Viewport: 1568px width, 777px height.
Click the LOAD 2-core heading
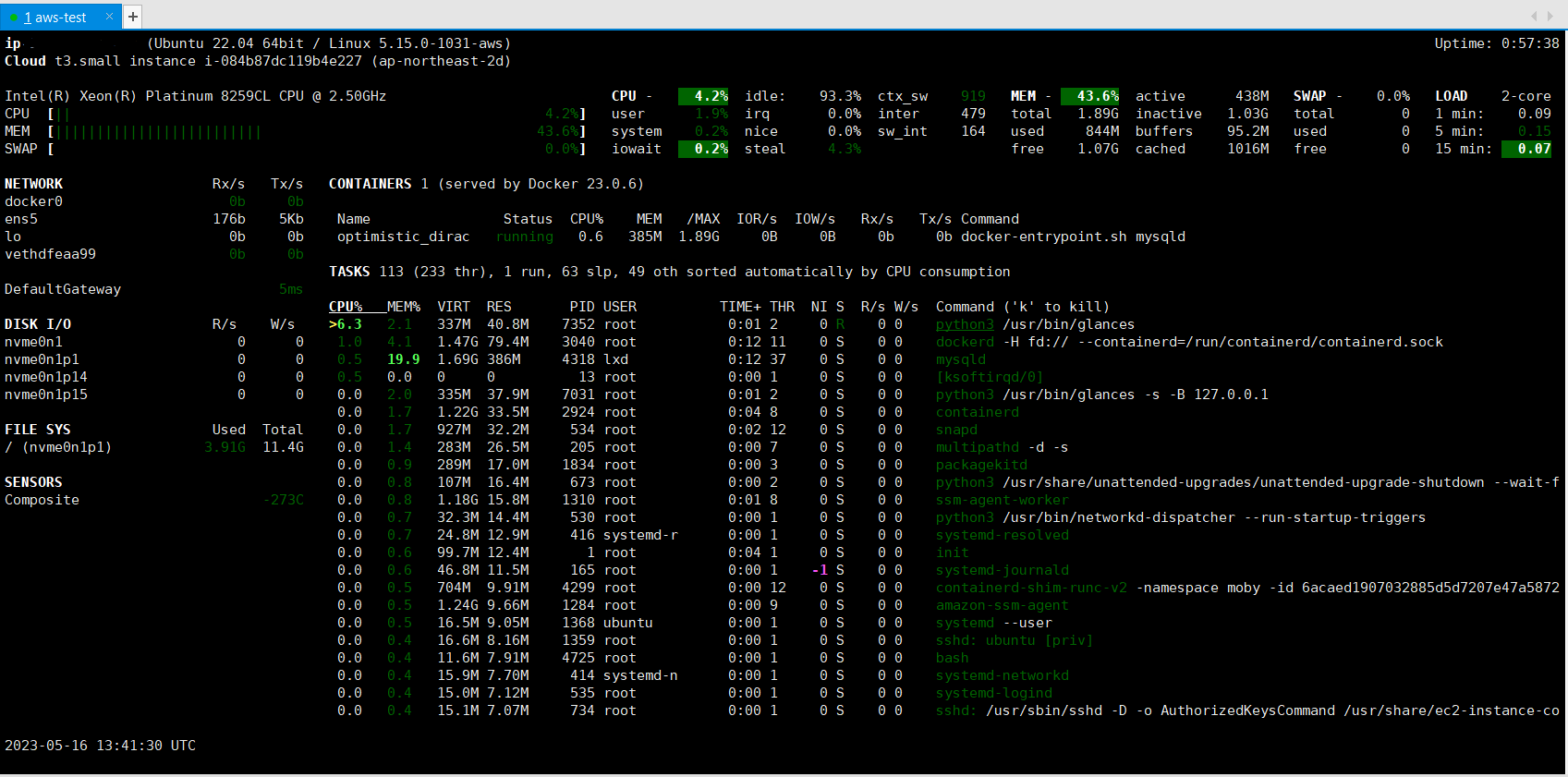[1492, 96]
